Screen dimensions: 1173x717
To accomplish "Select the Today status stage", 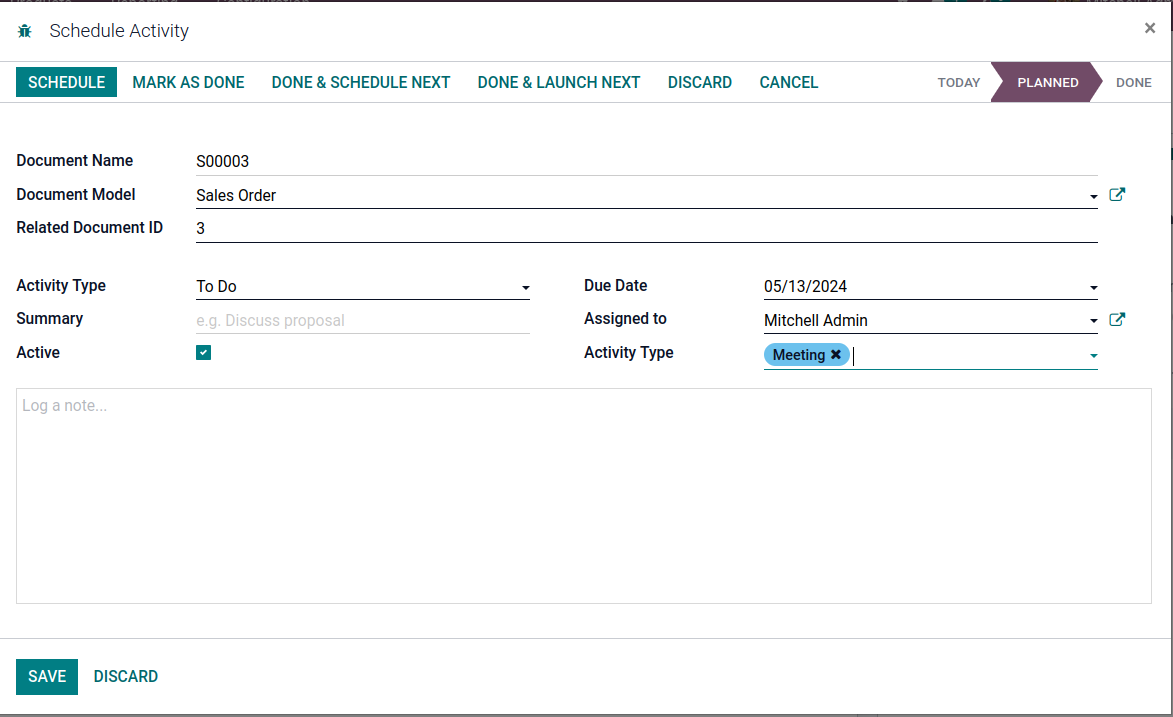I will click(958, 83).
